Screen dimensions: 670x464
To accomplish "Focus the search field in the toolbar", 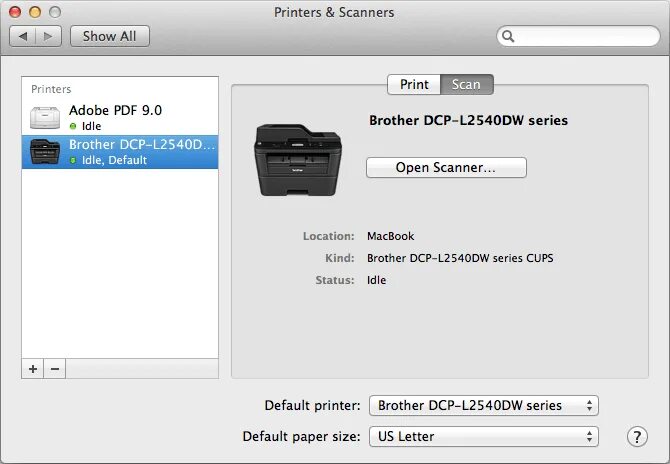I will [578, 36].
